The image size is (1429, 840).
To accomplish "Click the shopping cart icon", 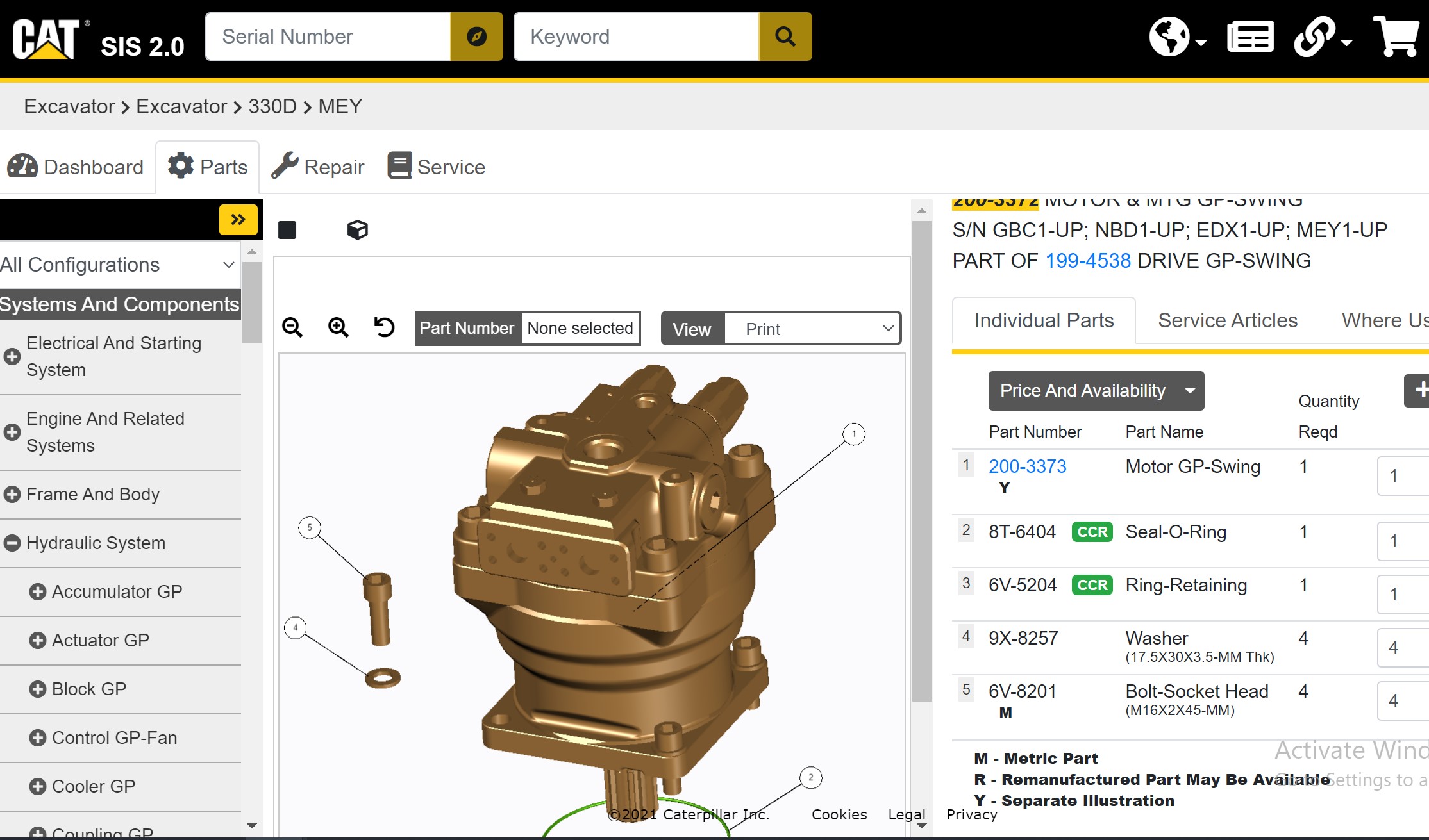I will tap(1396, 37).
